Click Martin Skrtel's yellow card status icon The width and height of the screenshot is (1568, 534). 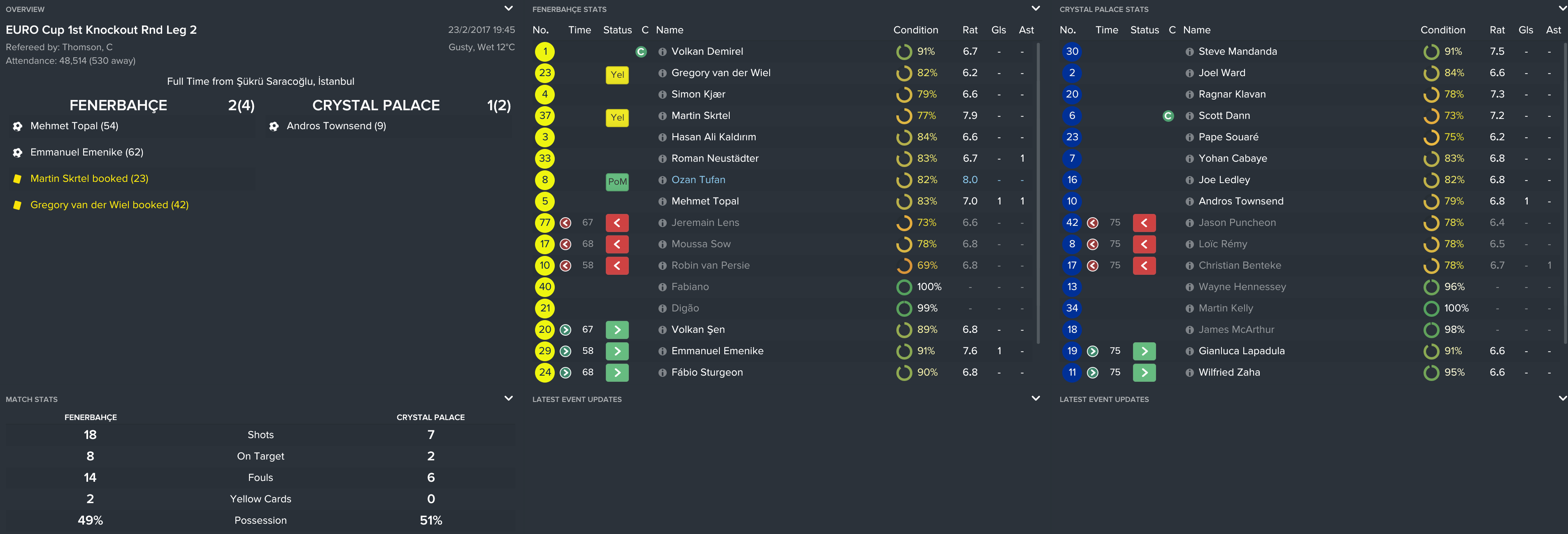(x=616, y=117)
